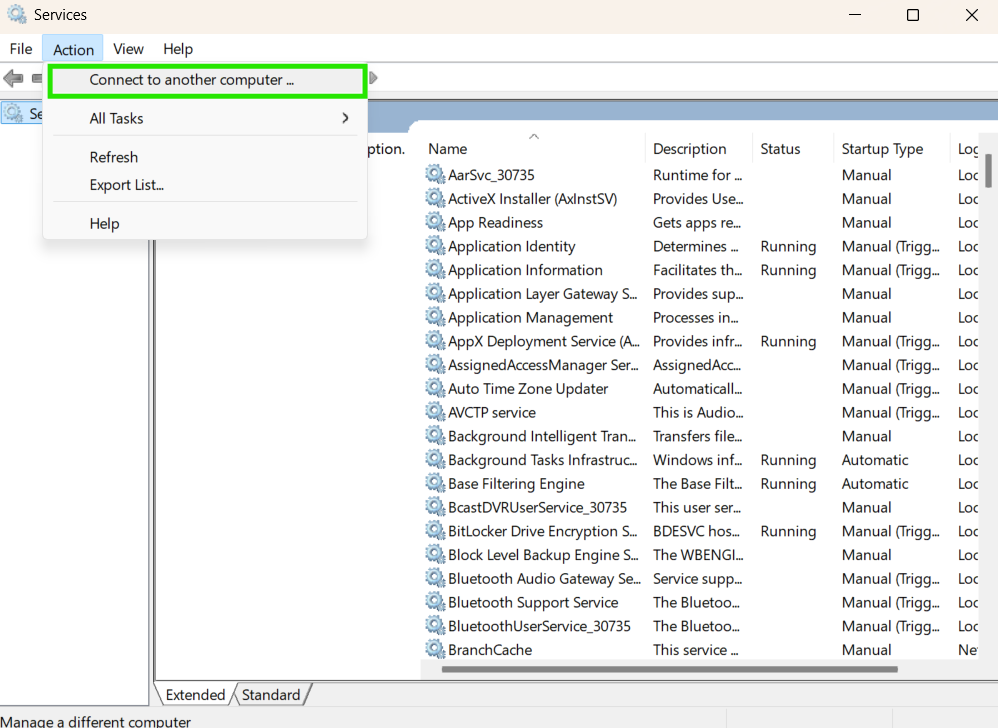
Task: Select Help in the Action dropdown menu
Action: pos(104,223)
